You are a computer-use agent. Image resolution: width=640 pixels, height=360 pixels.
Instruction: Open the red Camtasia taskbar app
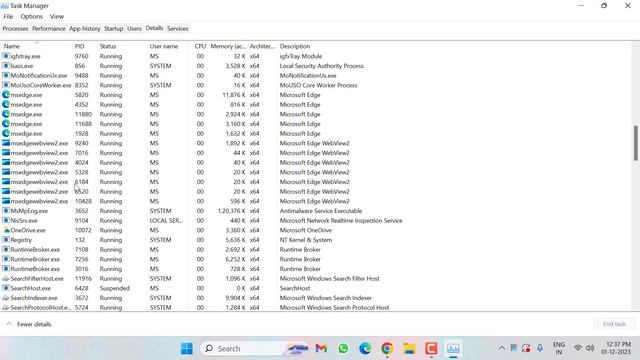click(431, 348)
